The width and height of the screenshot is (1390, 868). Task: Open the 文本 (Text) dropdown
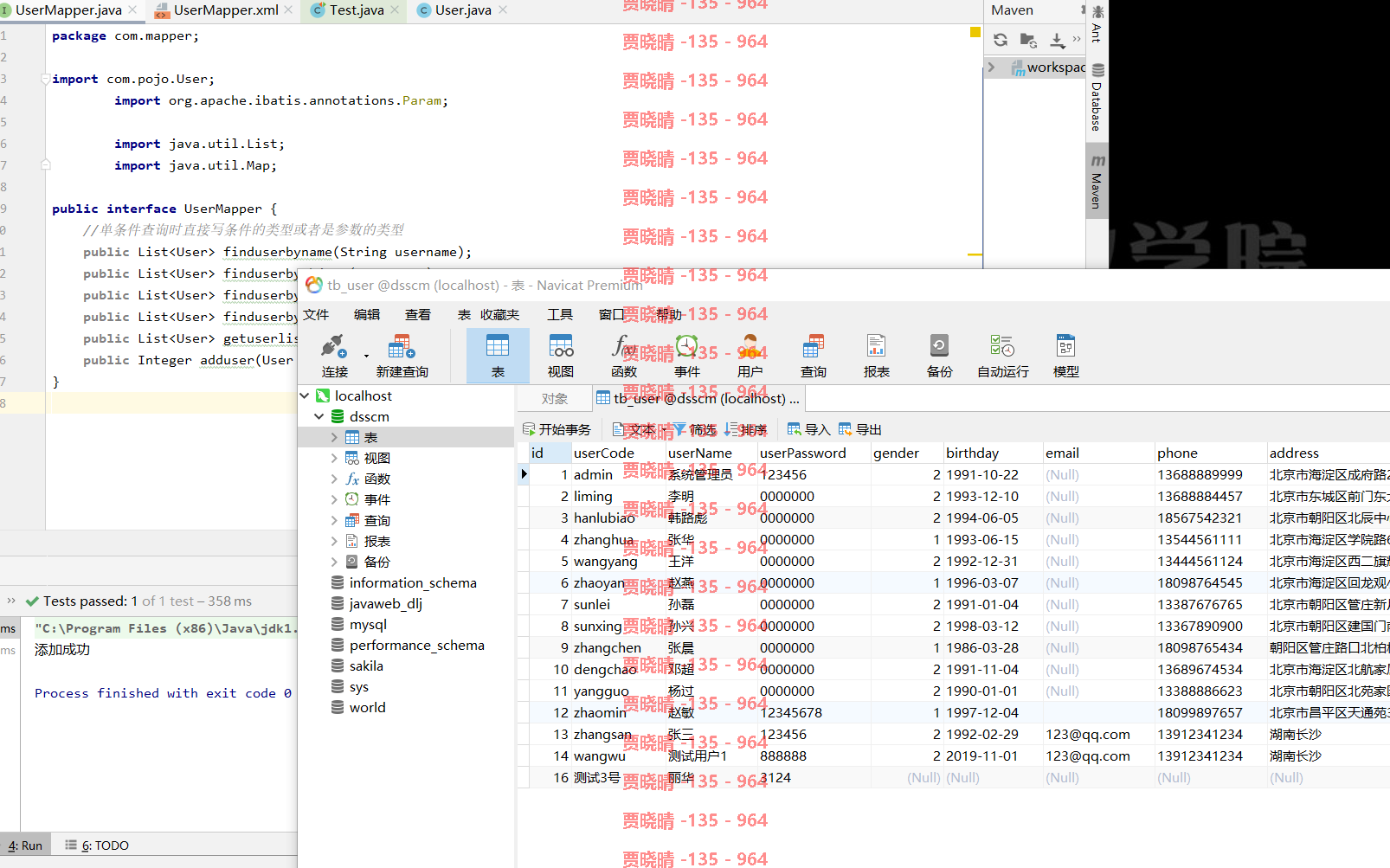pyautogui.click(x=639, y=429)
